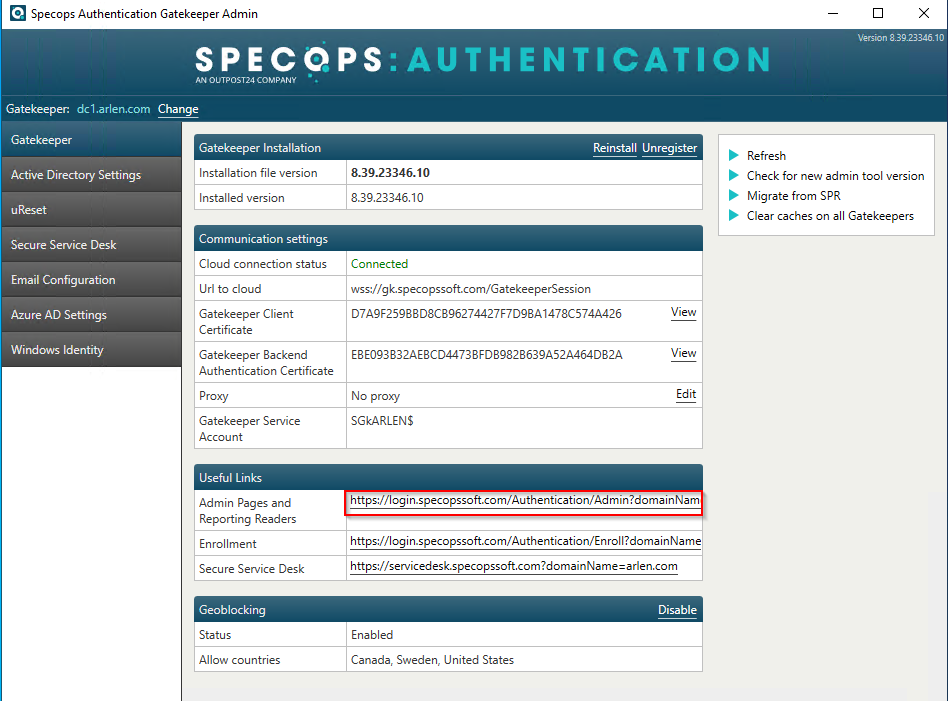Click Refresh text link
The height and width of the screenshot is (701, 948).
pyautogui.click(x=766, y=155)
